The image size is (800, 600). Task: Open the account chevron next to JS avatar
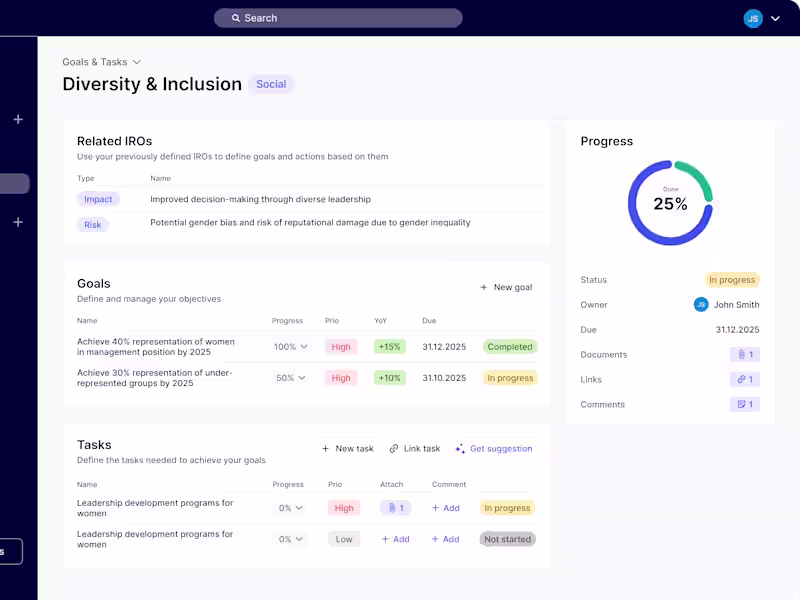pyautogui.click(x=775, y=18)
